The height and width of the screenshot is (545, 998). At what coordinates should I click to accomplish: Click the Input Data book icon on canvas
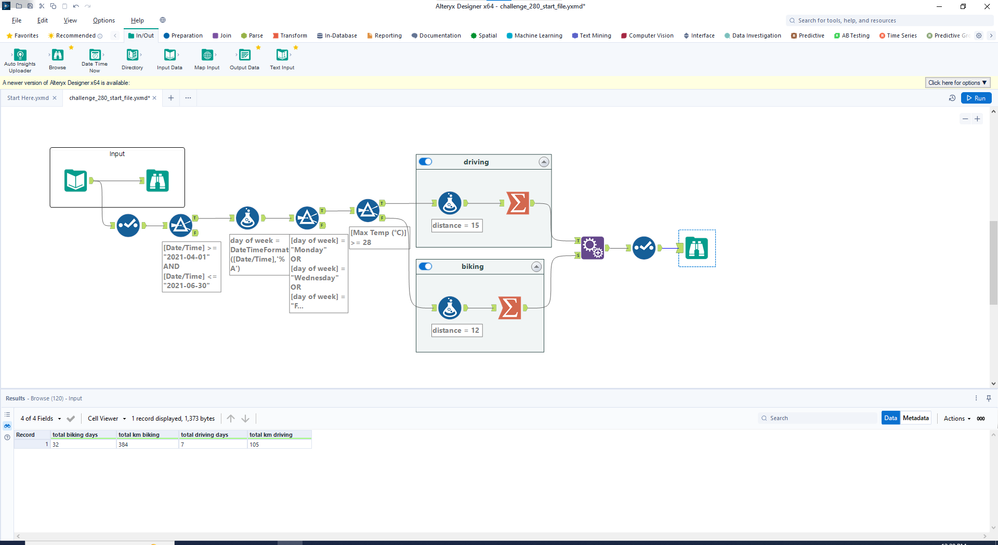(75, 181)
